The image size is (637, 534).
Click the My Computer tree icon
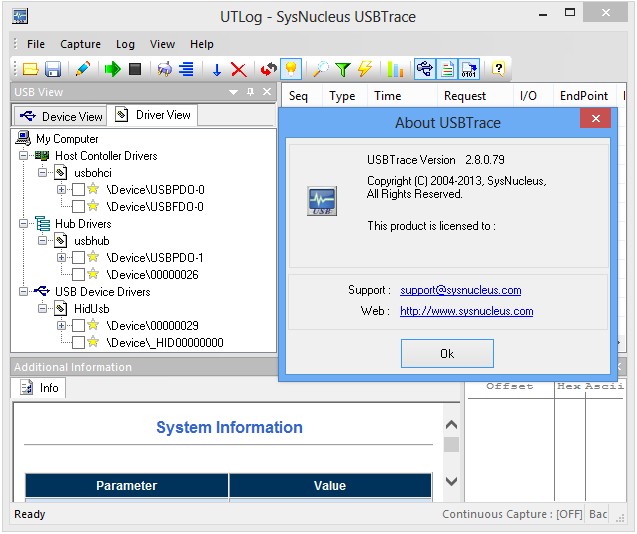click(x=23, y=138)
